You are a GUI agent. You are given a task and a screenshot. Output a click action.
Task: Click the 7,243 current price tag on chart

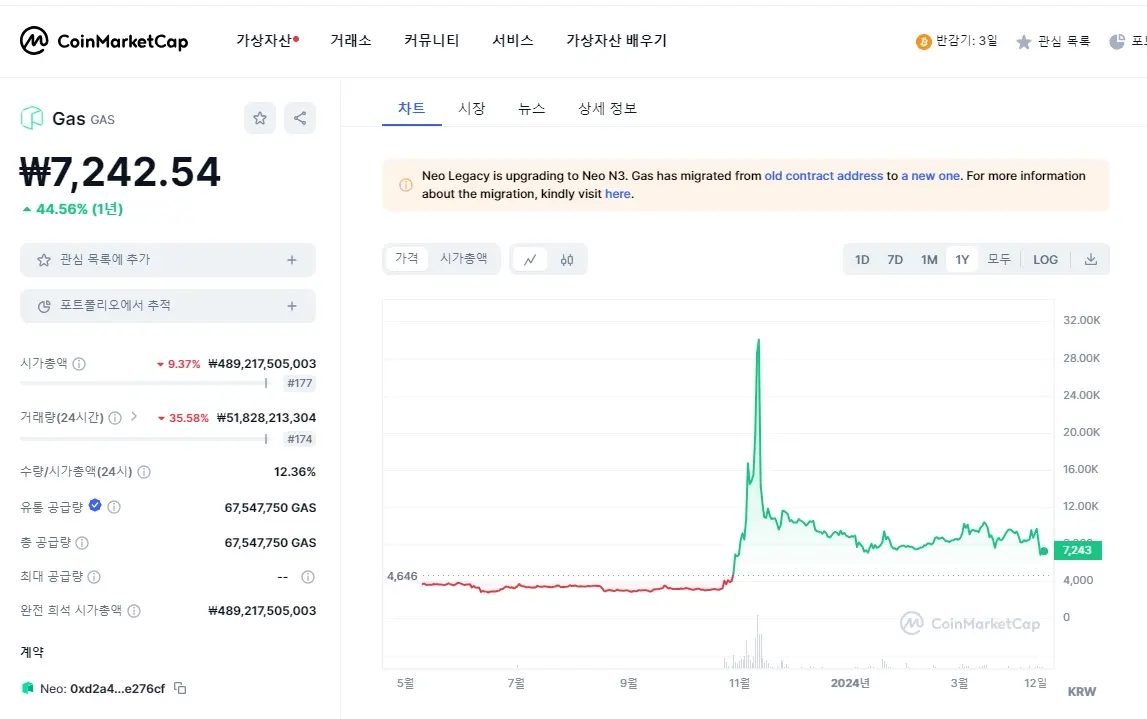pos(1078,550)
